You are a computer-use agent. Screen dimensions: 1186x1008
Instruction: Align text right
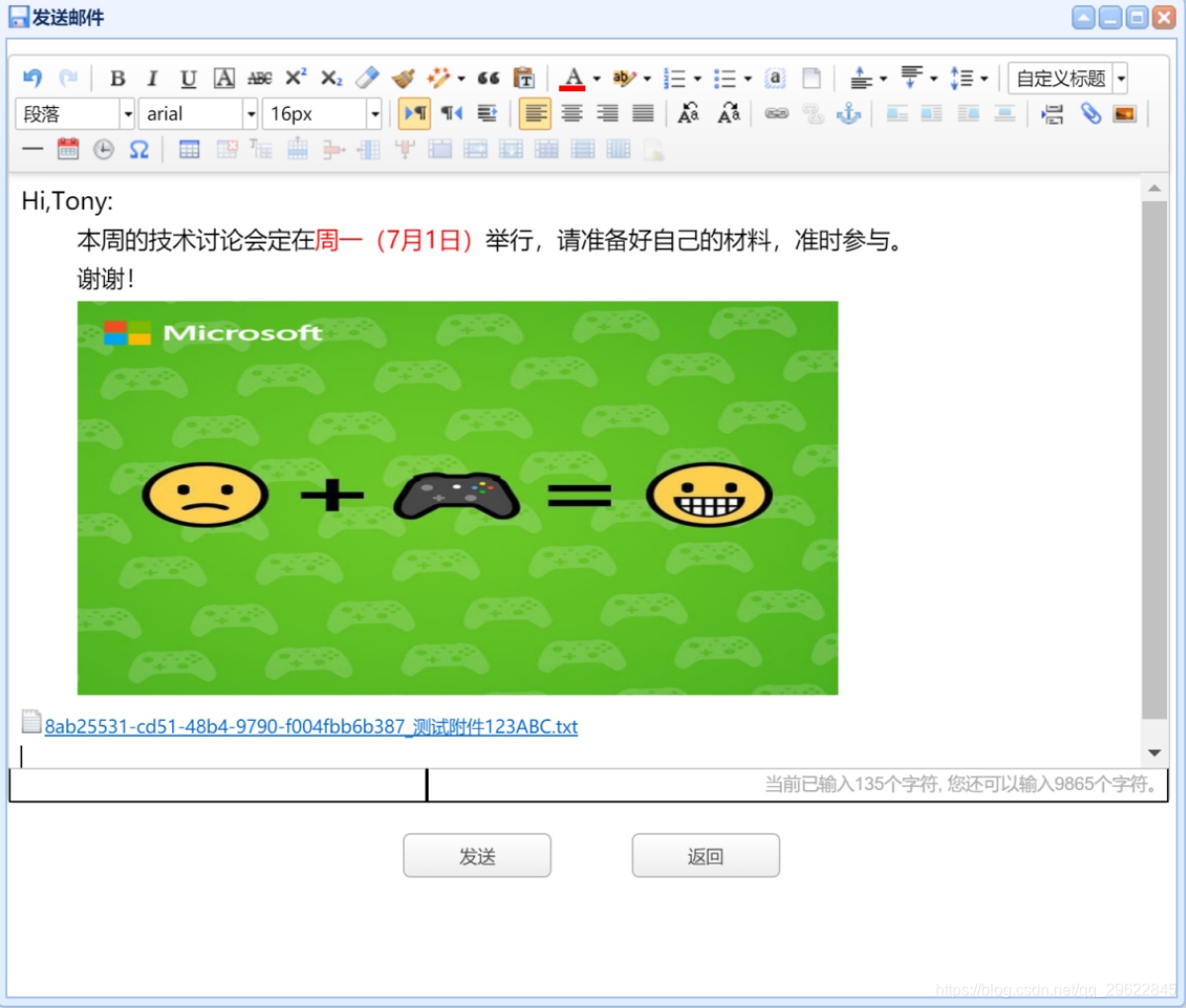point(608,114)
